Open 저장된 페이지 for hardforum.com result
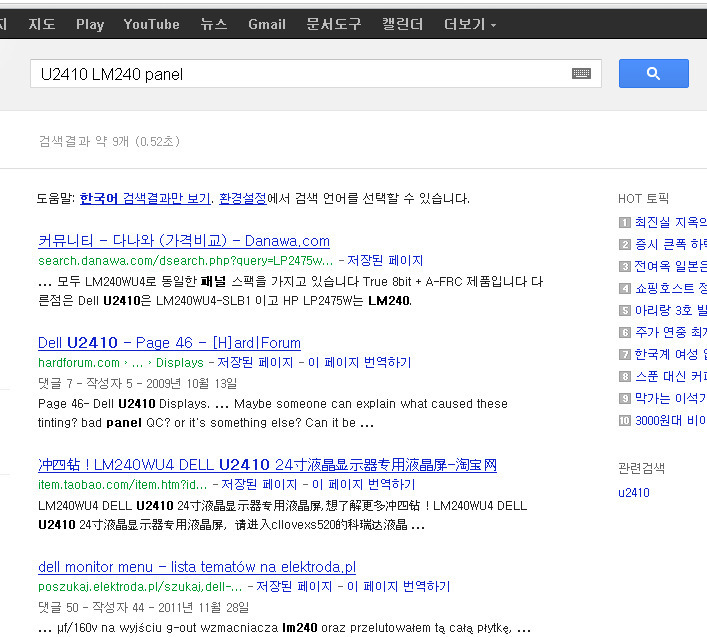 pyautogui.click(x=255, y=362)
